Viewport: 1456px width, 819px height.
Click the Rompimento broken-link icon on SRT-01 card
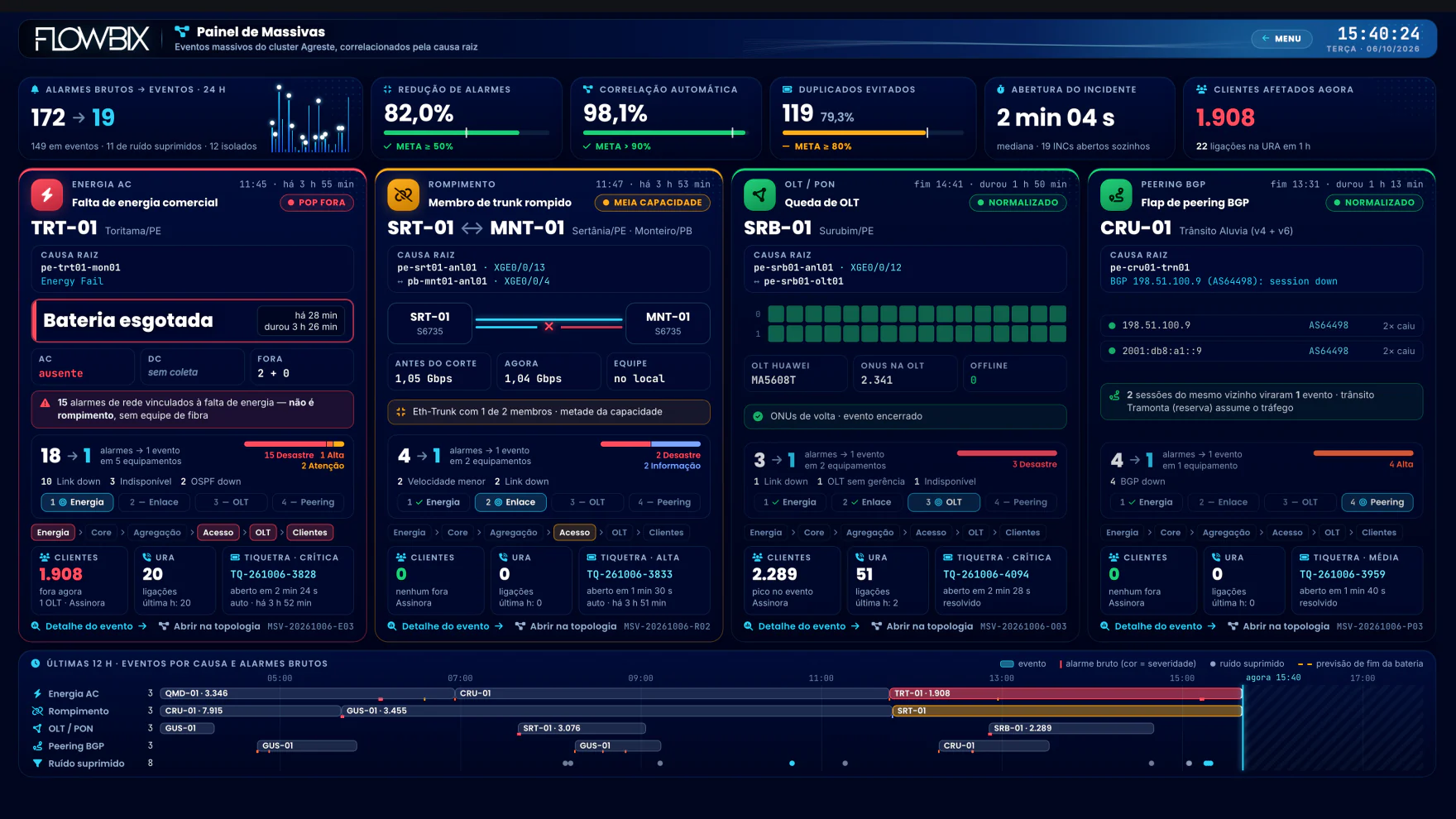click(x=403, y=194)
